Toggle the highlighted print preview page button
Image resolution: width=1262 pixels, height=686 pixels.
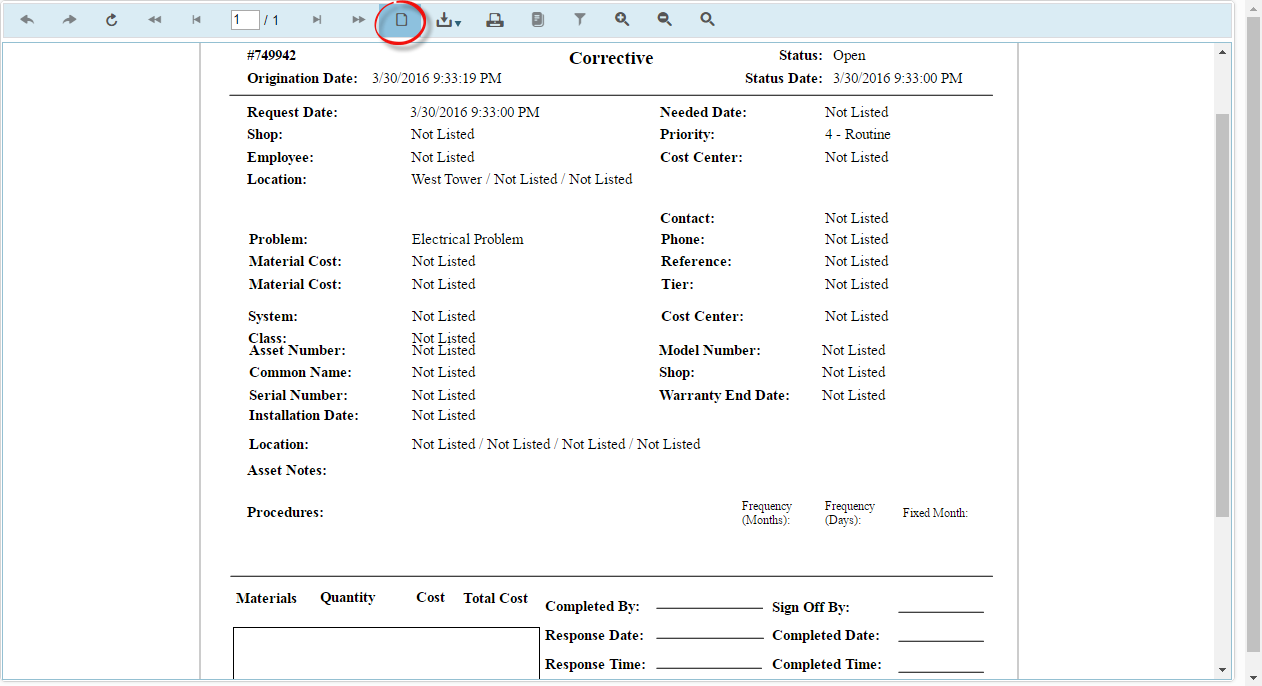point(402,20)
